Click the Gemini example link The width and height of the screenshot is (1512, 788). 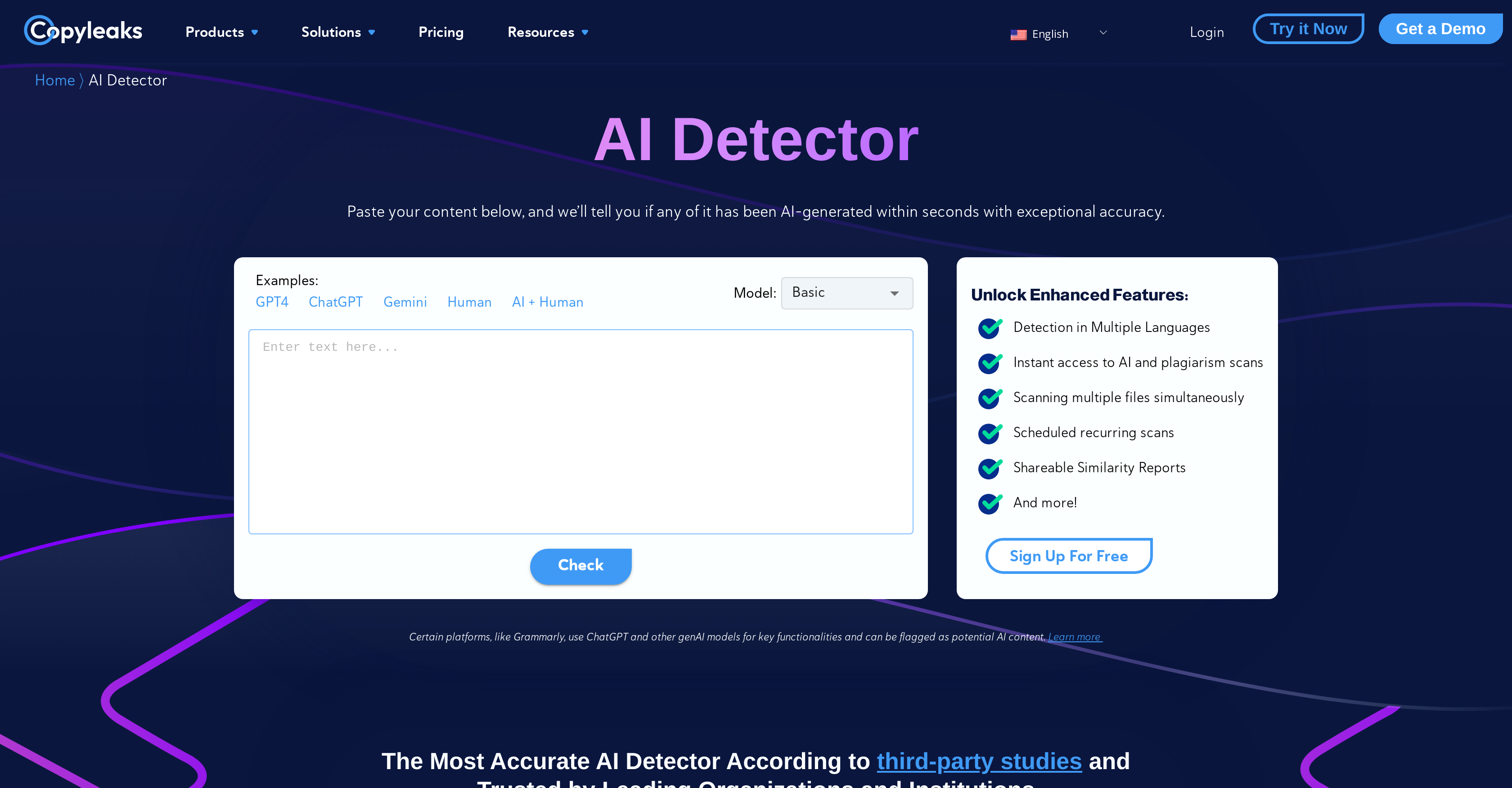click(x=404, y=301)
